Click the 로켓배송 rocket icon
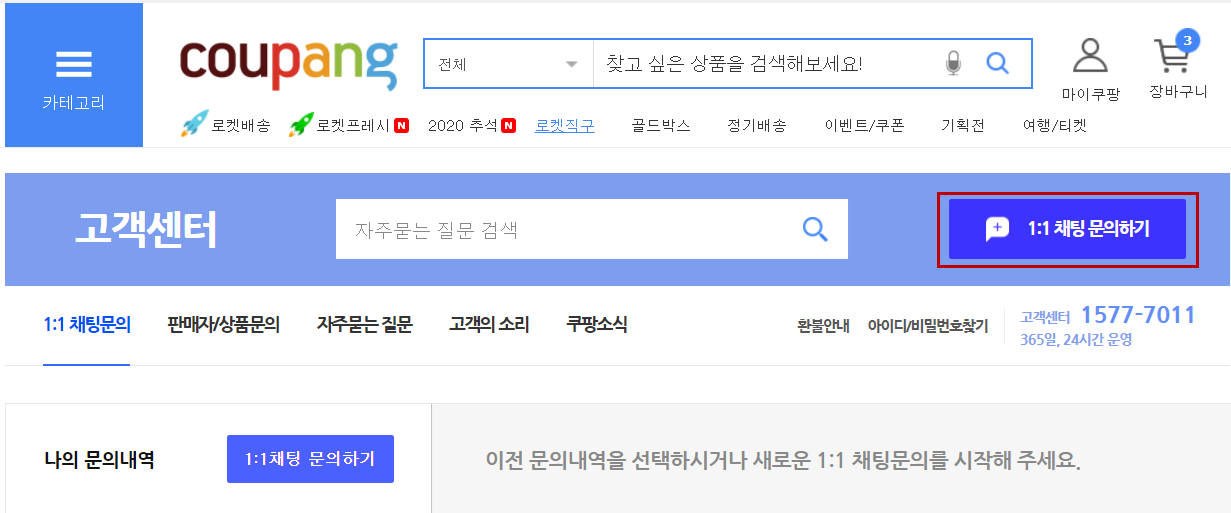The height and width of the screenshot is (513, 1231). [x=194, y=125]
